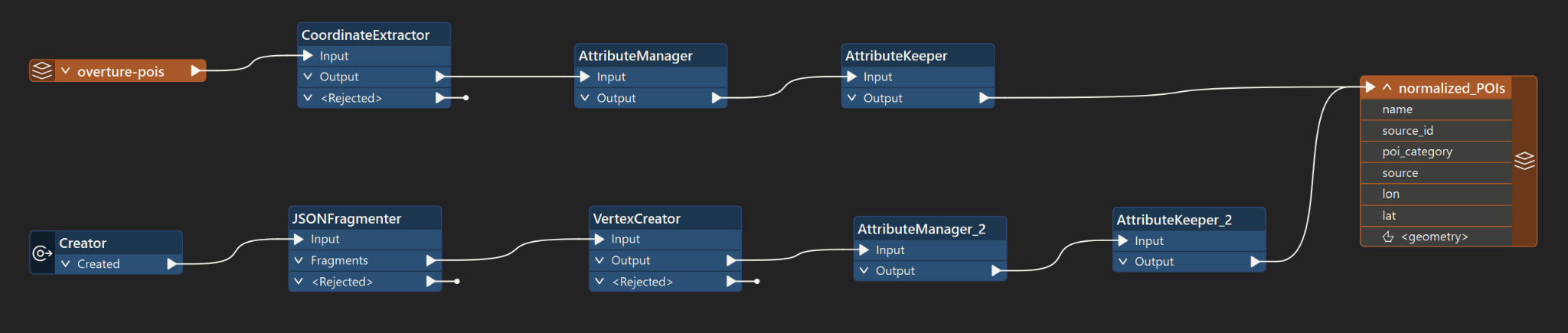Expand AttributeManager_2 Output port attributes
Viewport: 1568px width, 333px height.
[864, 270]
